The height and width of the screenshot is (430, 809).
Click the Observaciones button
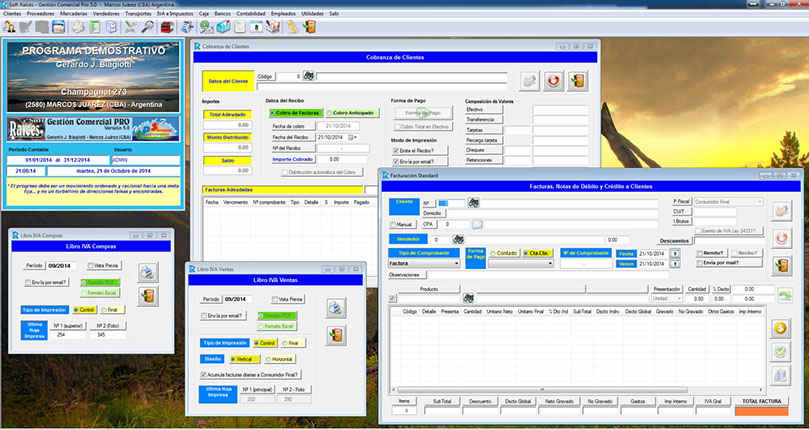[404, 275]
